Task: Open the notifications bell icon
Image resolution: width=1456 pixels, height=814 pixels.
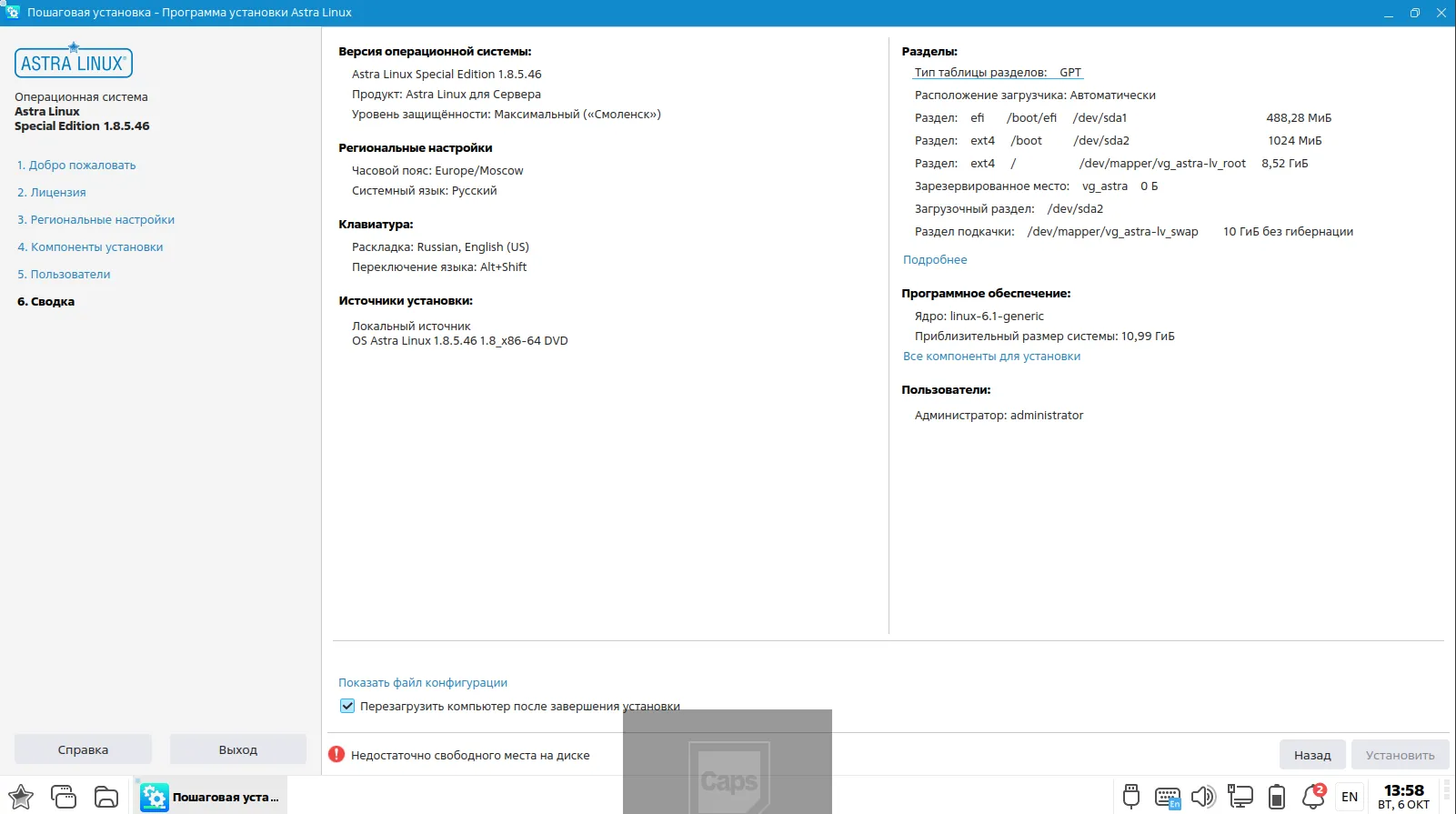Action: (1313, 797)
